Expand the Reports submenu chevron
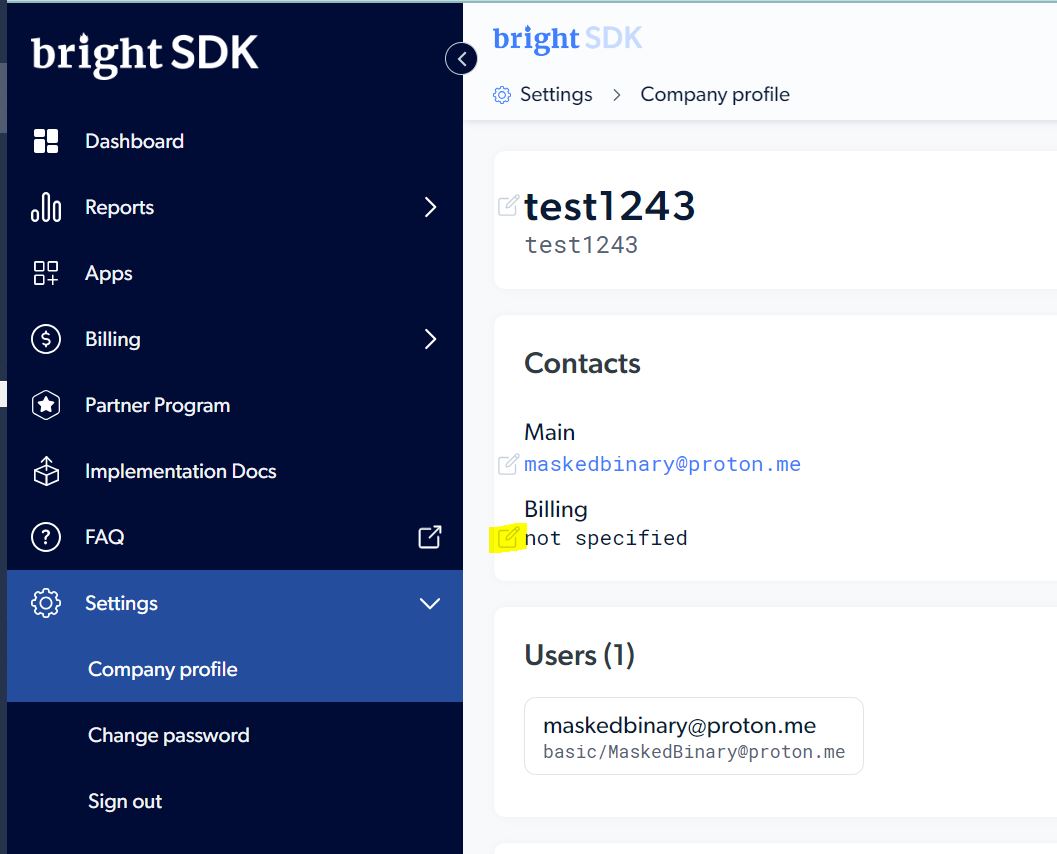Image resolution: width=1057 pixels, height=854 pixels. [x=430, y=207]
